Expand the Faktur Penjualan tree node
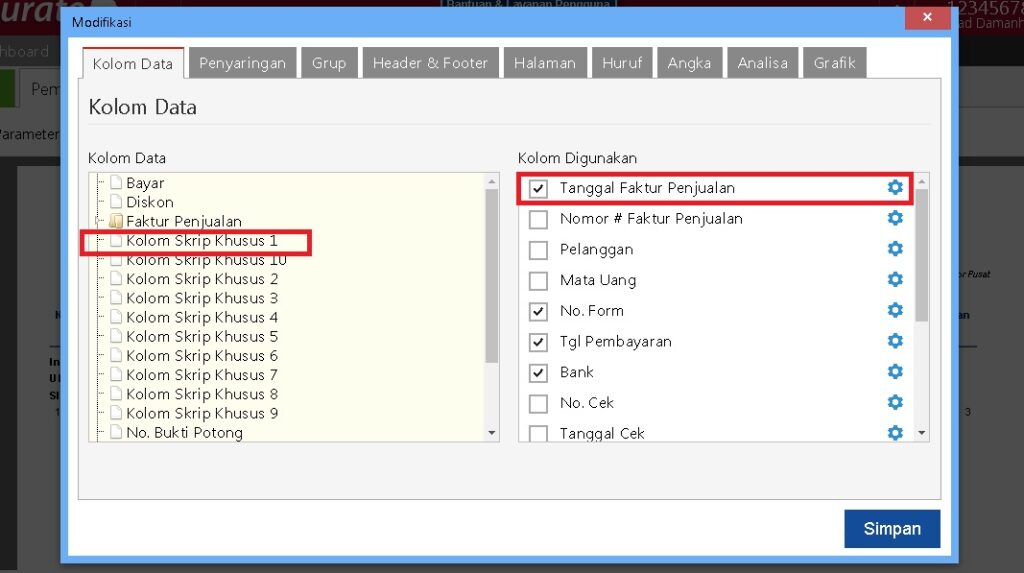1024x573 pixels. point(99,221)
